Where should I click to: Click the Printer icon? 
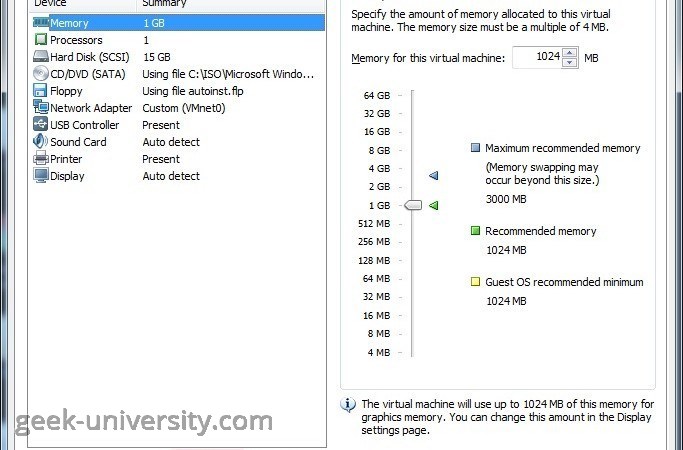(x=41, y=158)
